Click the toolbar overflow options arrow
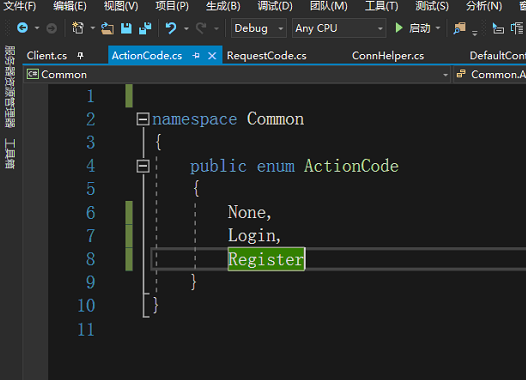This screenshot has width=526, height=380. tap(475, 33)
